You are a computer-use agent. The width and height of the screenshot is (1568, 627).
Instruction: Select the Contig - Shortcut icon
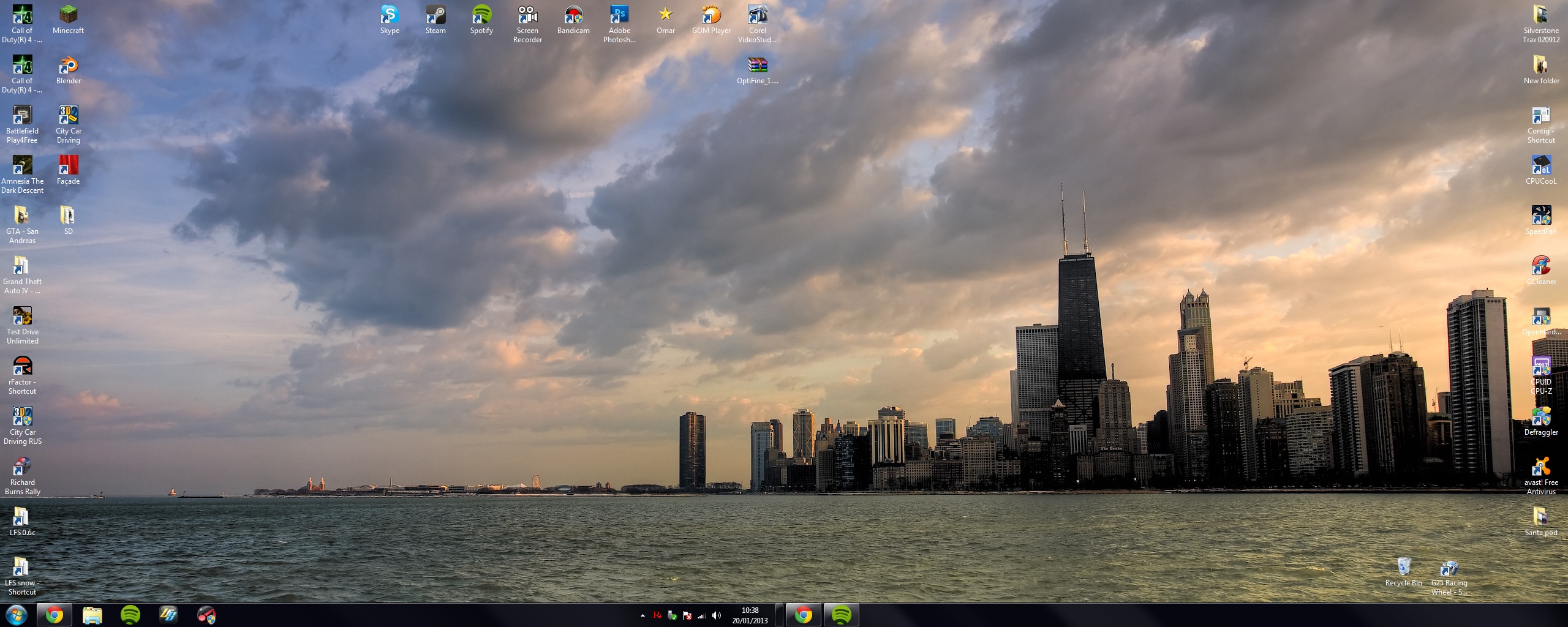click(1541, 124)
